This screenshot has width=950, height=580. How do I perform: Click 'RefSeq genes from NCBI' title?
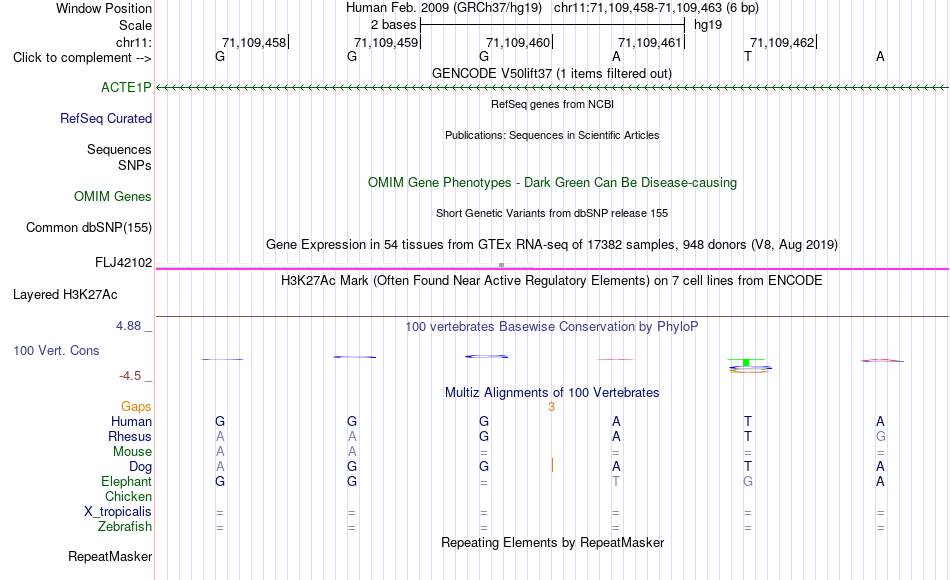coord(553,104)
